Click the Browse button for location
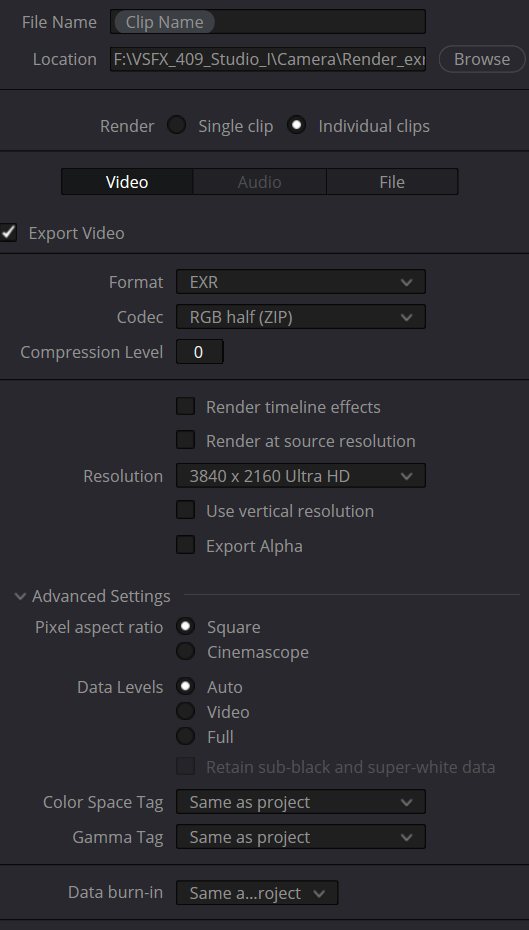This screenshot has width=529, height=930. pos(482,59)
